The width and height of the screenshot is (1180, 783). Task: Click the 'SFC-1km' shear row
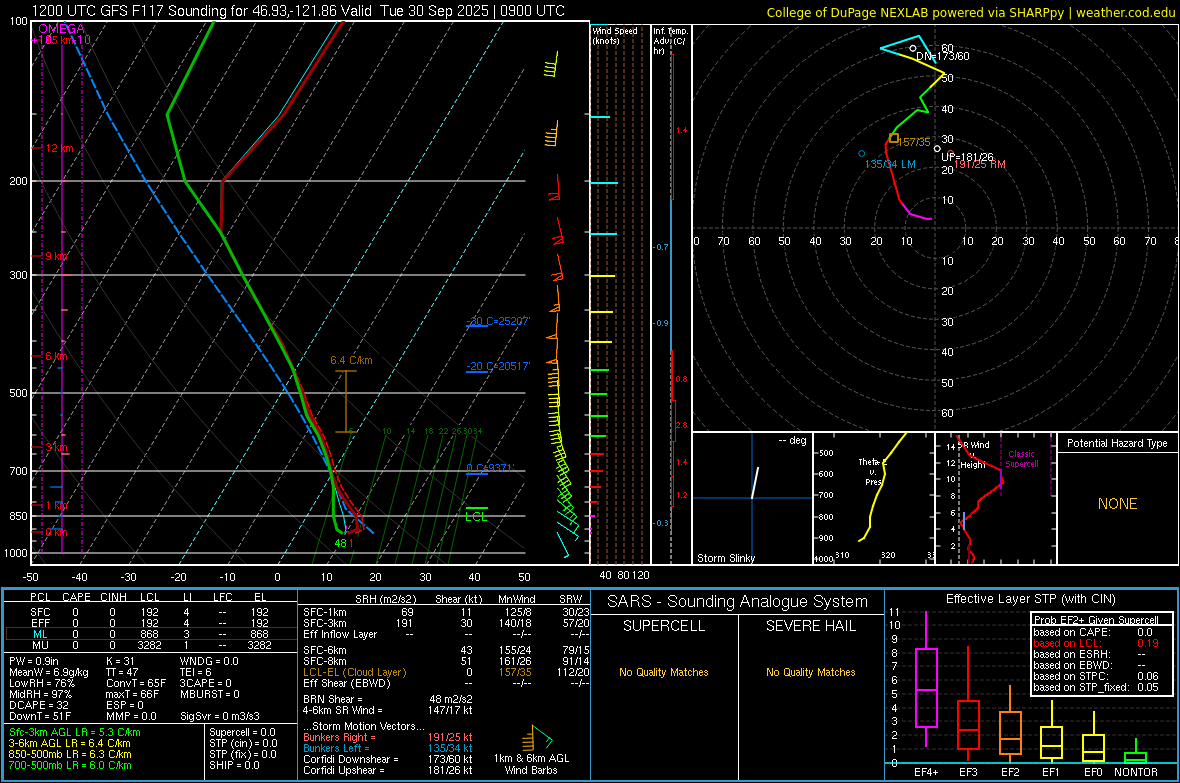[446, 612]
